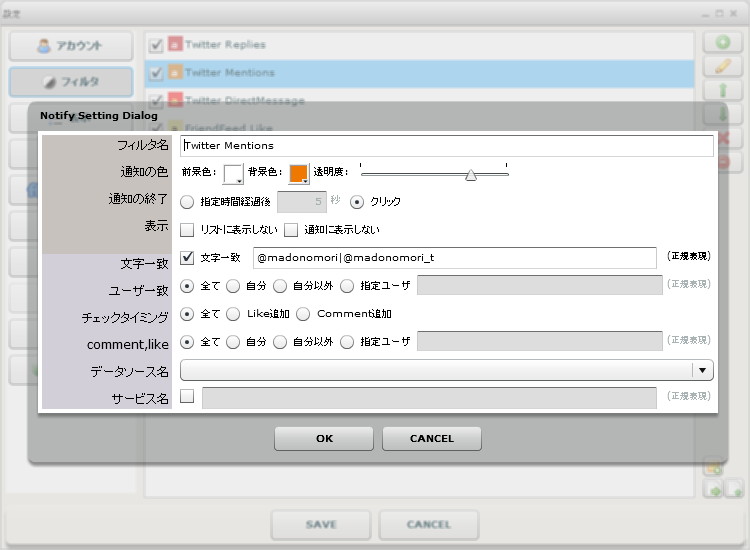Open the Account tab in settings

coord(71,46)
